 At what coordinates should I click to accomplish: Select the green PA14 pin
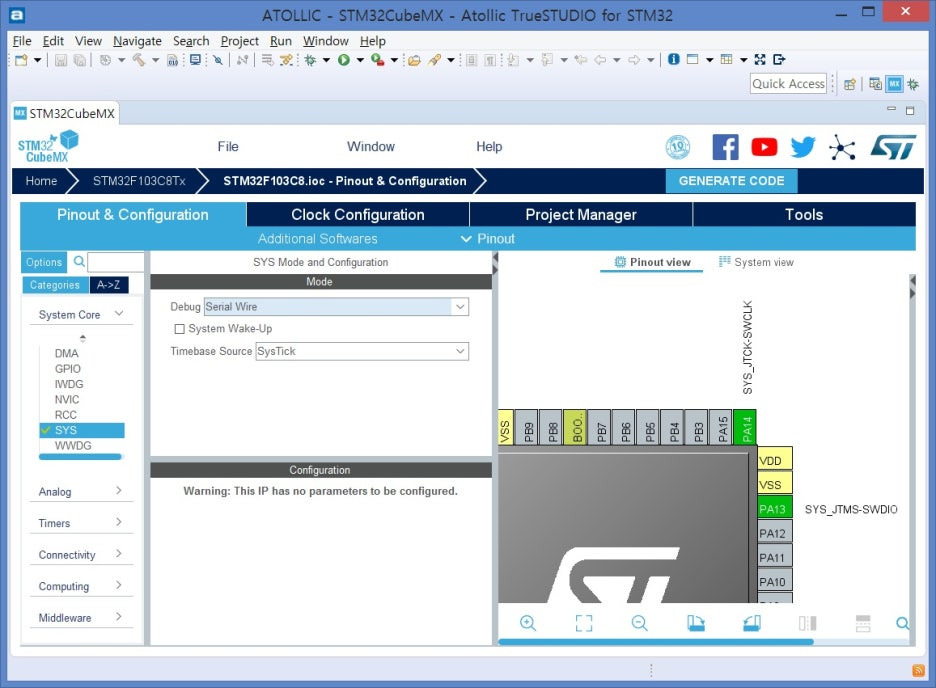click(744, 427)
